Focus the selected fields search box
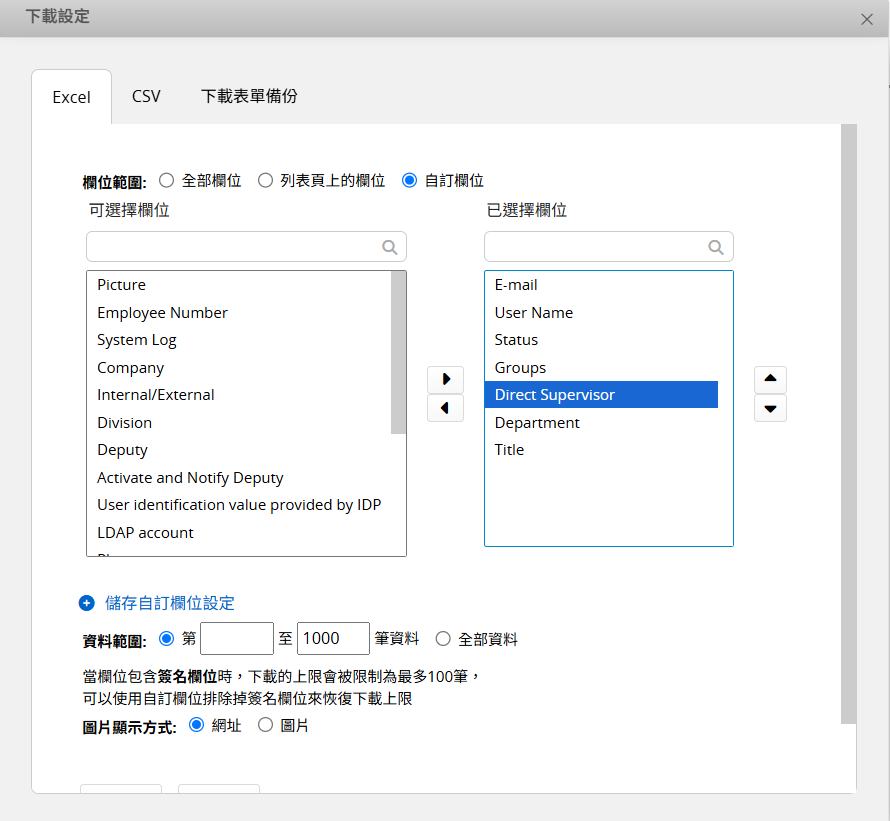This screenshot has width=890, height=821. click(608, 247)
